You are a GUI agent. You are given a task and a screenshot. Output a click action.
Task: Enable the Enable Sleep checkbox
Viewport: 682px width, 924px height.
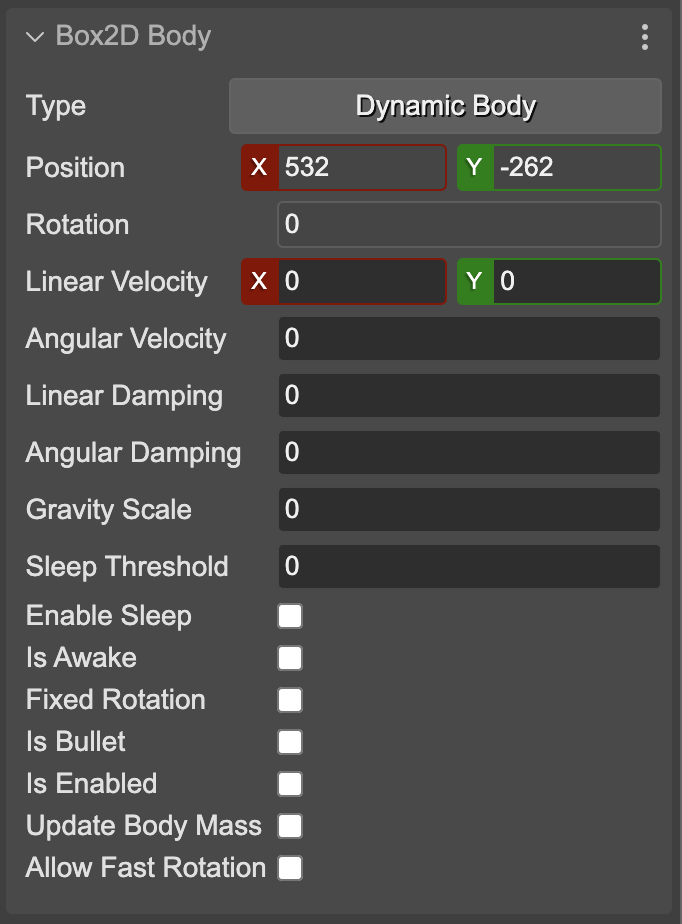pyautogui.click(x=290, y=616)
